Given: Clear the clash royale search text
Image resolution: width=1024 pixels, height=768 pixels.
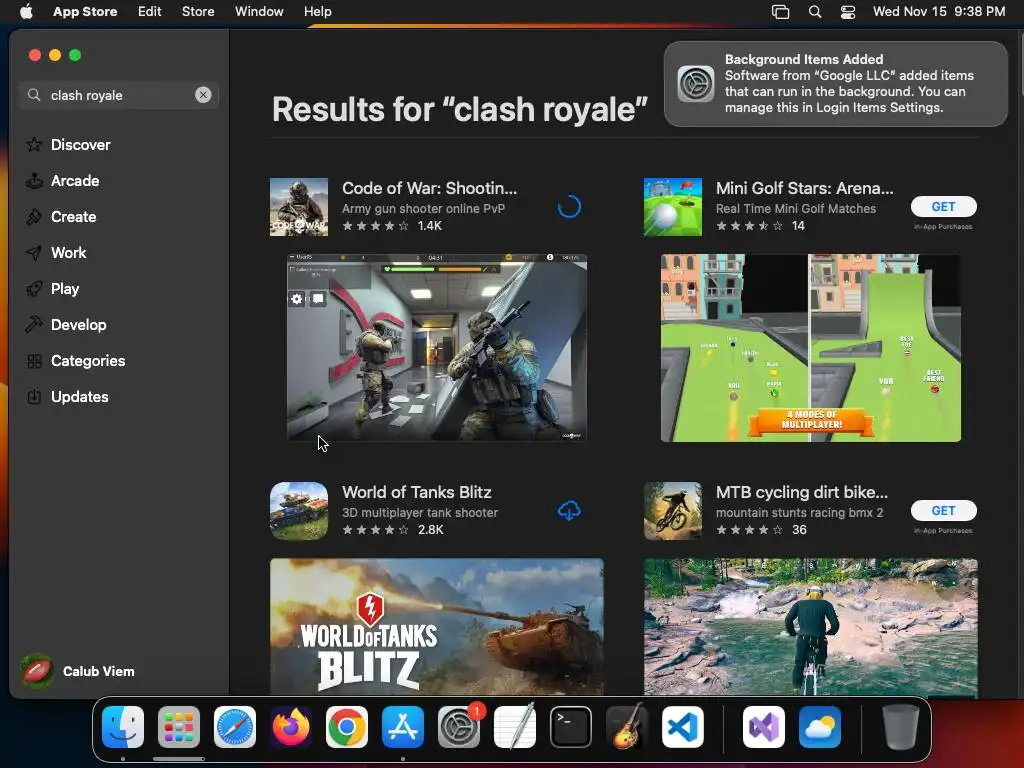Looking at the screenshot, I should [x=203, y=95].
